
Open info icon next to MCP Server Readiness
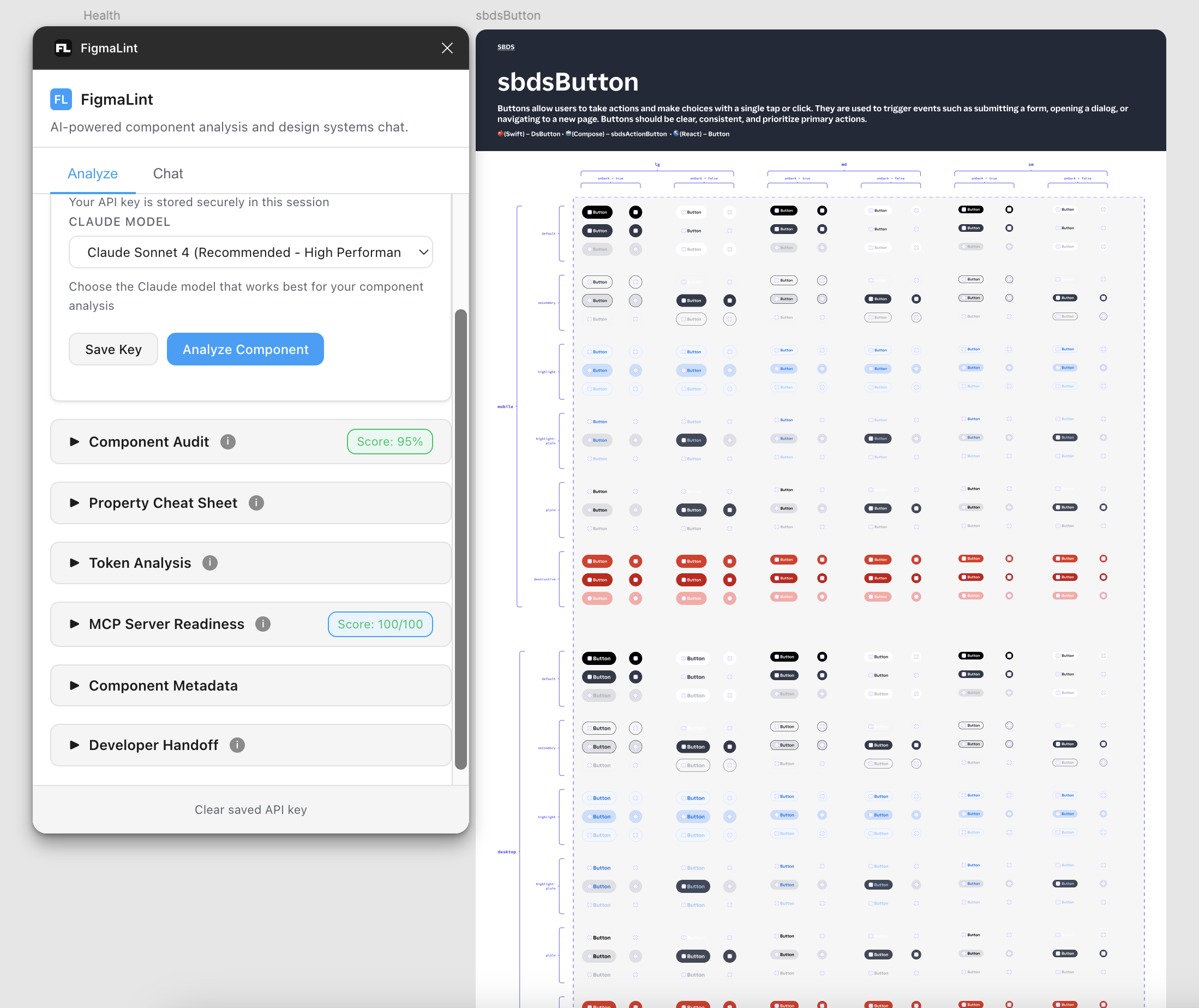pyautogui.click(x=263, y=624)
